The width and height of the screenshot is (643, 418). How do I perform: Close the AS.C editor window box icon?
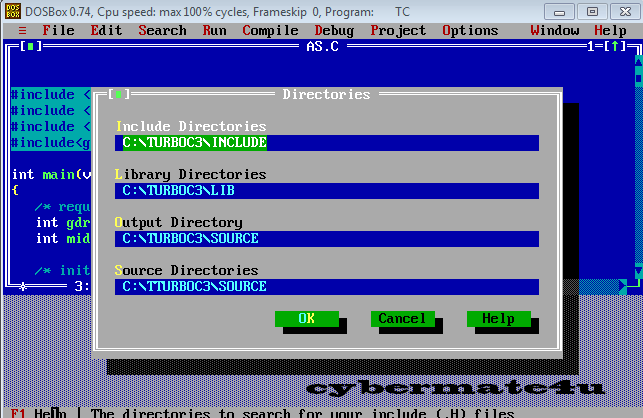[x=31, y=46]
